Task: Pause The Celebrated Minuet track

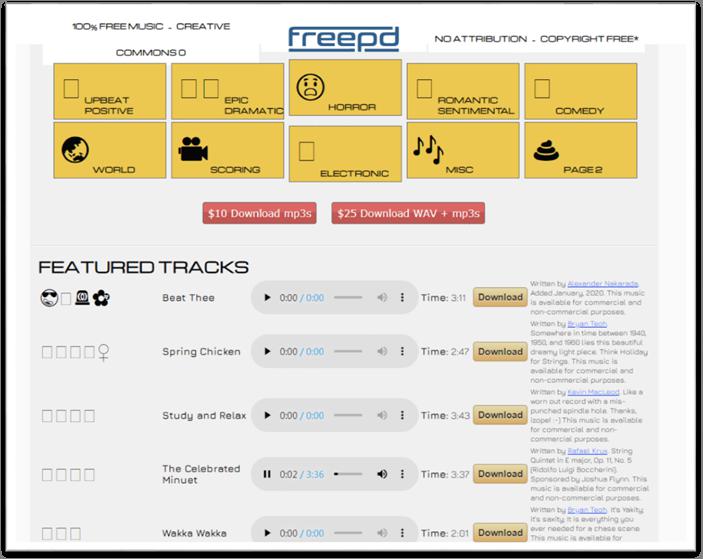Action: [267, 474]
